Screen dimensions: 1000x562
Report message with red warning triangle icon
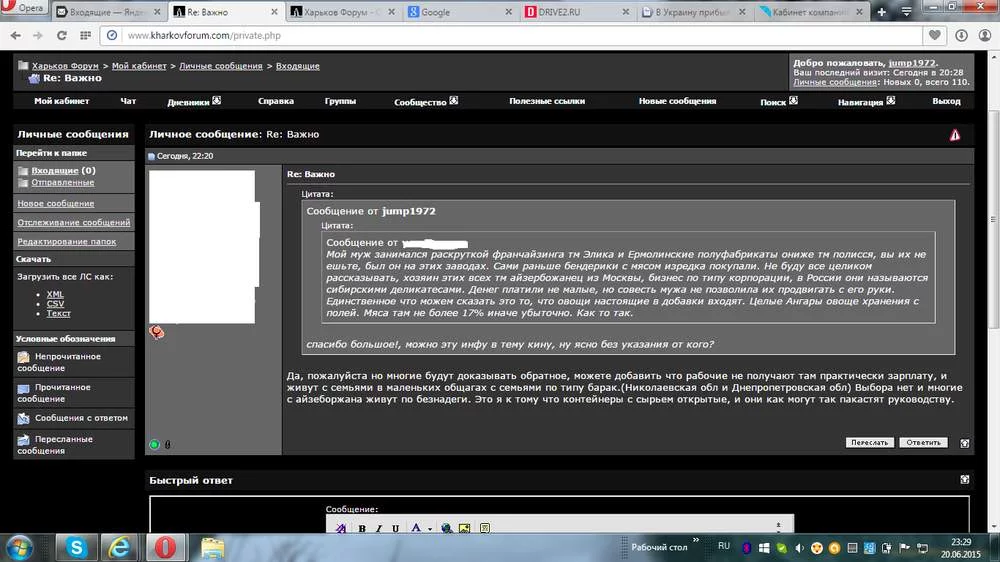[955, 135]
